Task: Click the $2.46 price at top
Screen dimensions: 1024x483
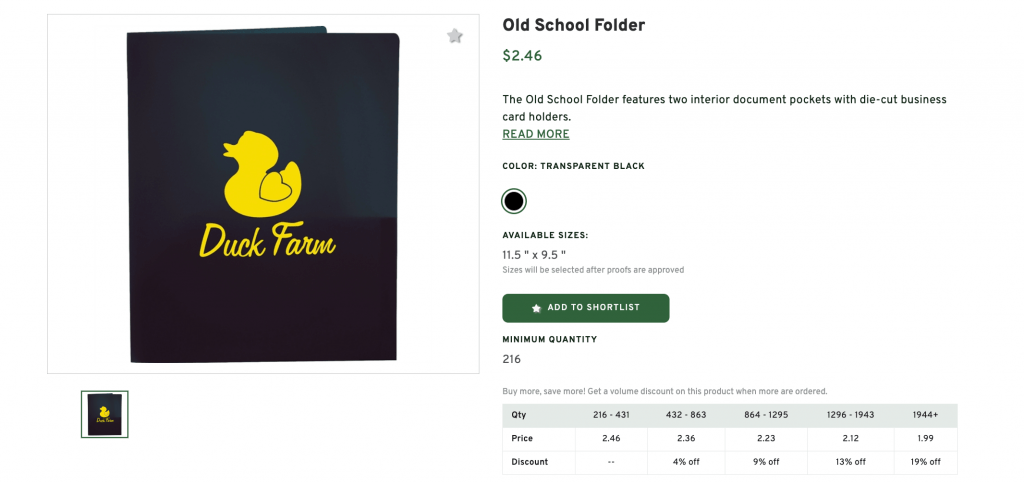Action: (522, 56)
